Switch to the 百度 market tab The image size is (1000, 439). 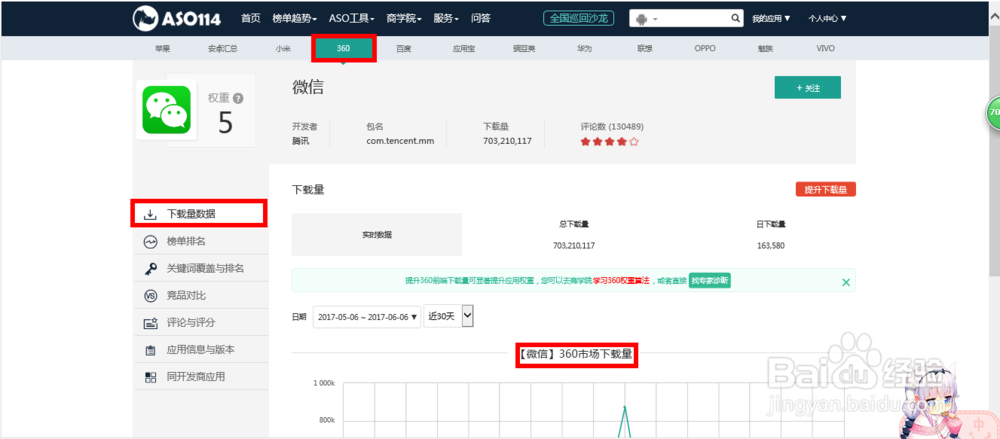tap(404, 48)
